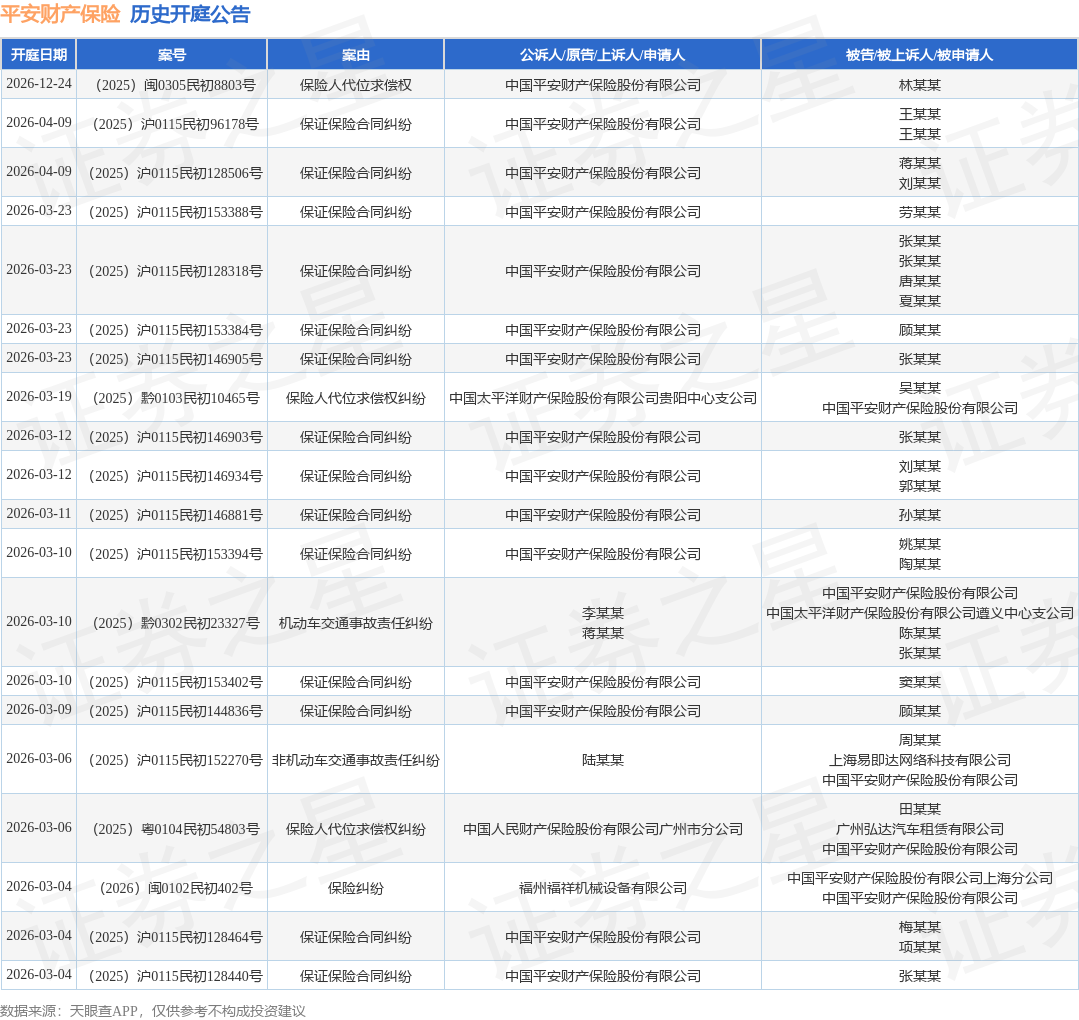Image resolution: width=1079 pixels, height=1020 pixels.
Task: Click case number (2025)黔0302民初23327号
Action: (171, 624)
